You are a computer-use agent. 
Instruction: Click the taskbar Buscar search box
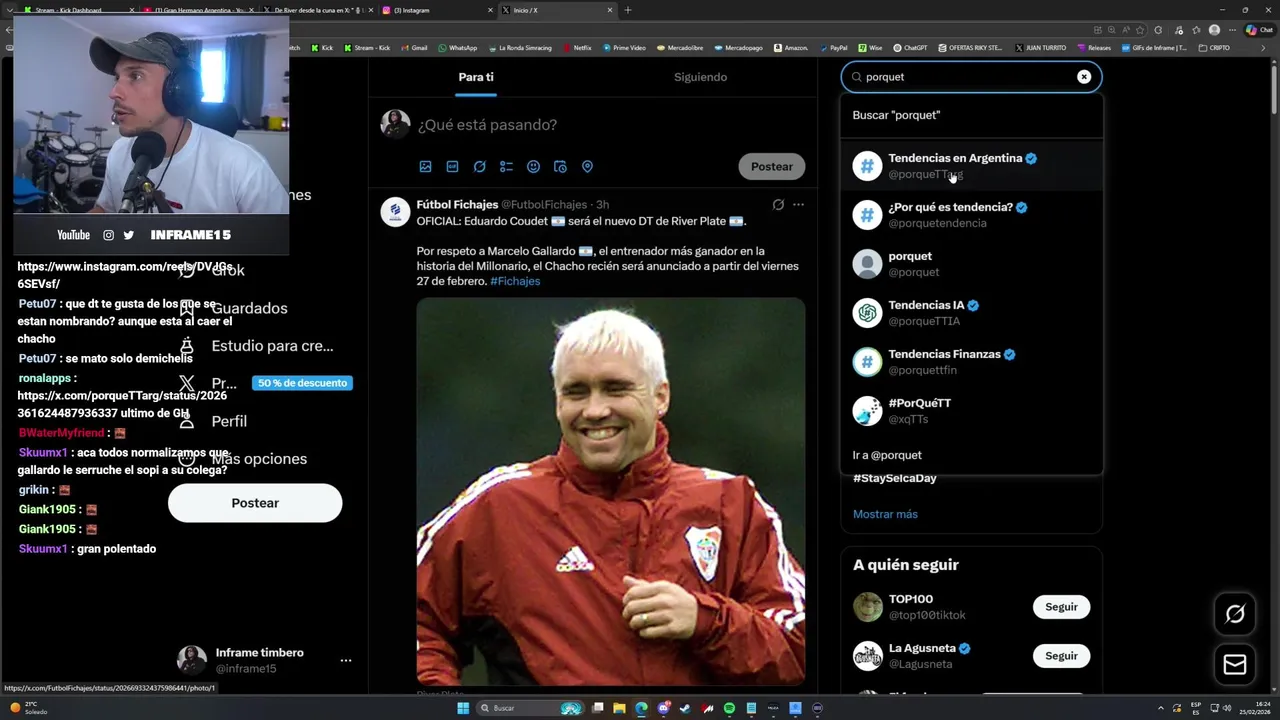point(530,708)
